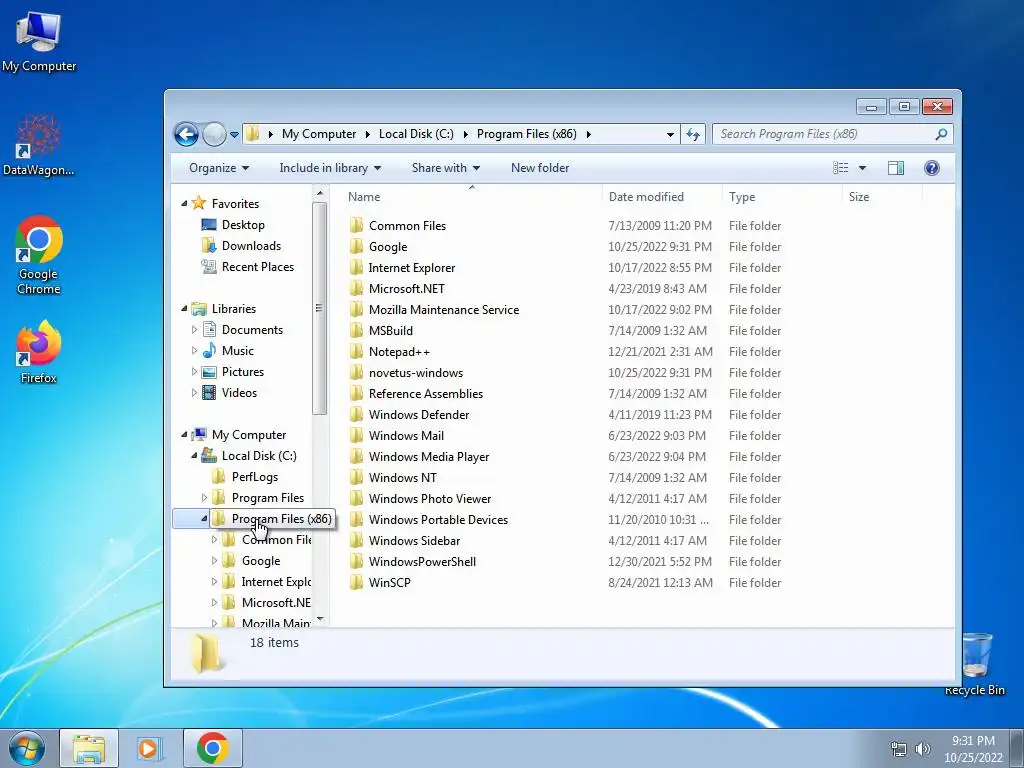
Task: Select the Firefox desktop shortcut
Action: pos(39,352)
